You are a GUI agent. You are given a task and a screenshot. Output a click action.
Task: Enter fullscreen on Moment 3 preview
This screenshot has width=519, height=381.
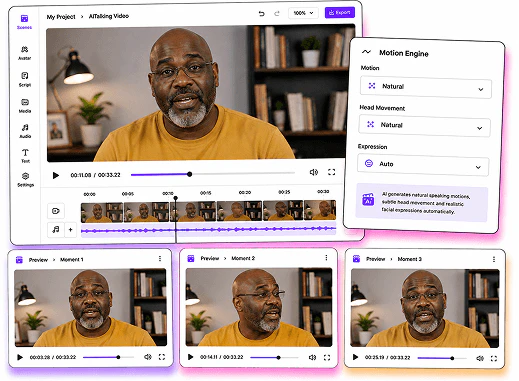pyautogui.click(x=494, y=359)
